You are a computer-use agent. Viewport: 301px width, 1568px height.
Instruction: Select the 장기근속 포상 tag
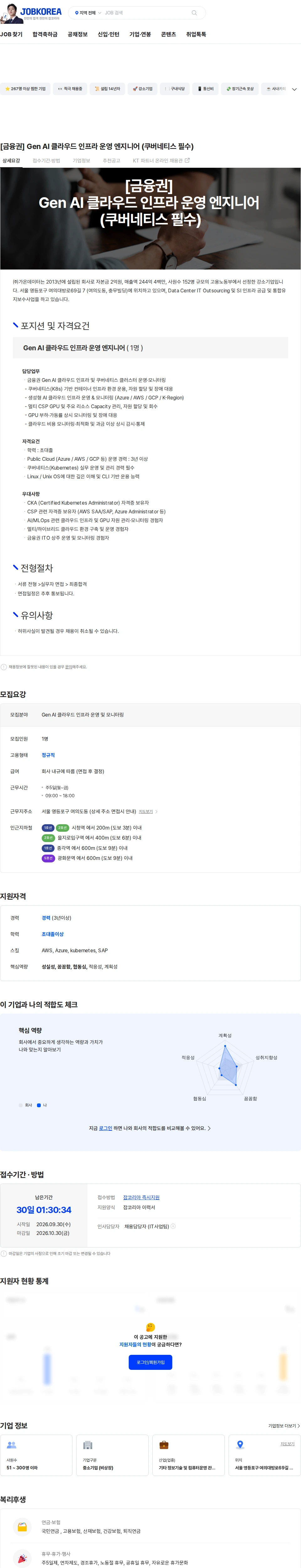coord(240,89)
